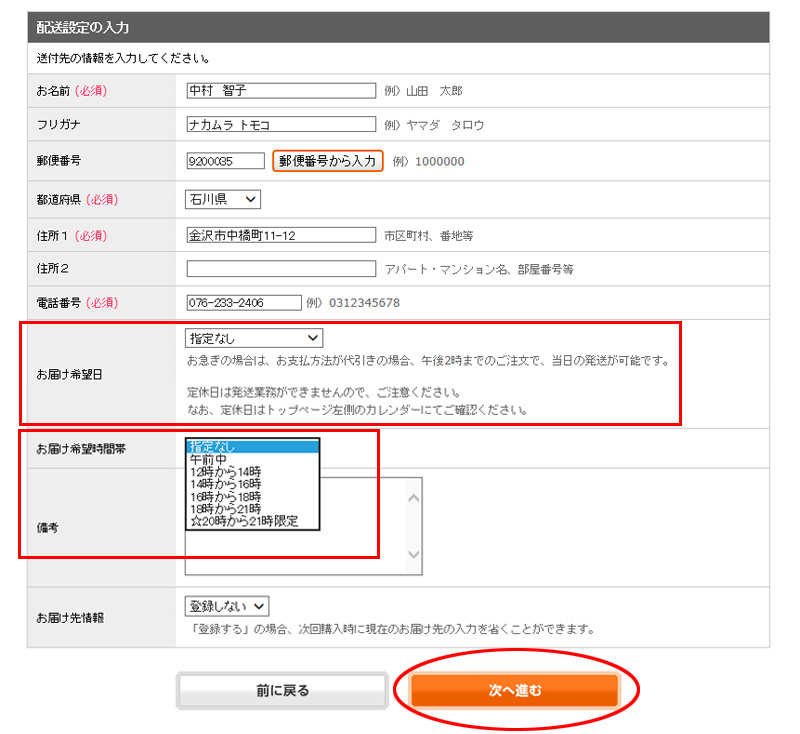Click the お届け希望時間帯 label
The width and height of the screenshot is (800, 734).
coord(81,449)
